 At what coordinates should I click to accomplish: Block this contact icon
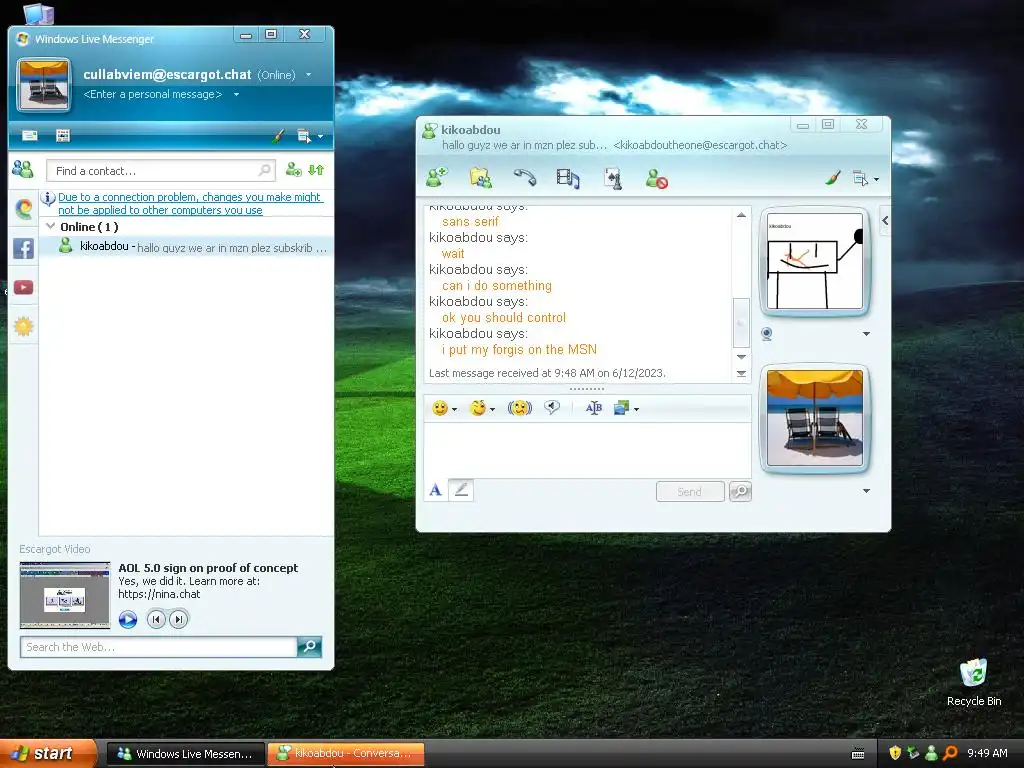[656, 178]
